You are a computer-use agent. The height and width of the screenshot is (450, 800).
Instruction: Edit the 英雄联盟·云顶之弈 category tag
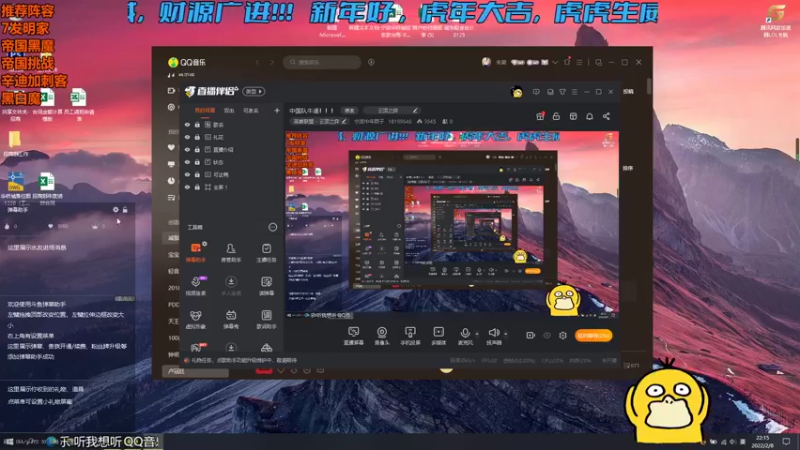click(319, 121)
